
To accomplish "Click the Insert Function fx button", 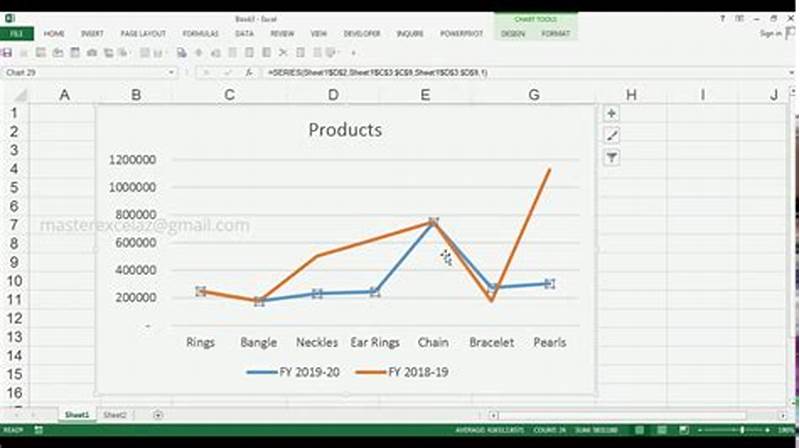I will click(249, 73).
